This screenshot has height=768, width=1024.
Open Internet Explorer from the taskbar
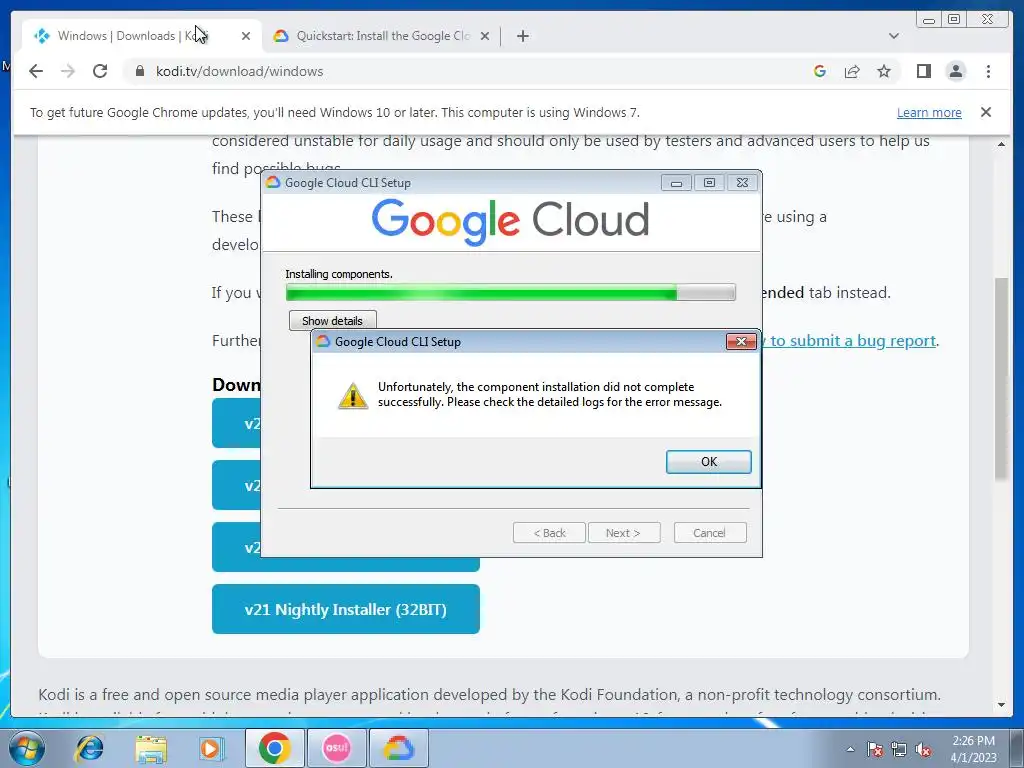pyautogui.click(x=89, y=748)
